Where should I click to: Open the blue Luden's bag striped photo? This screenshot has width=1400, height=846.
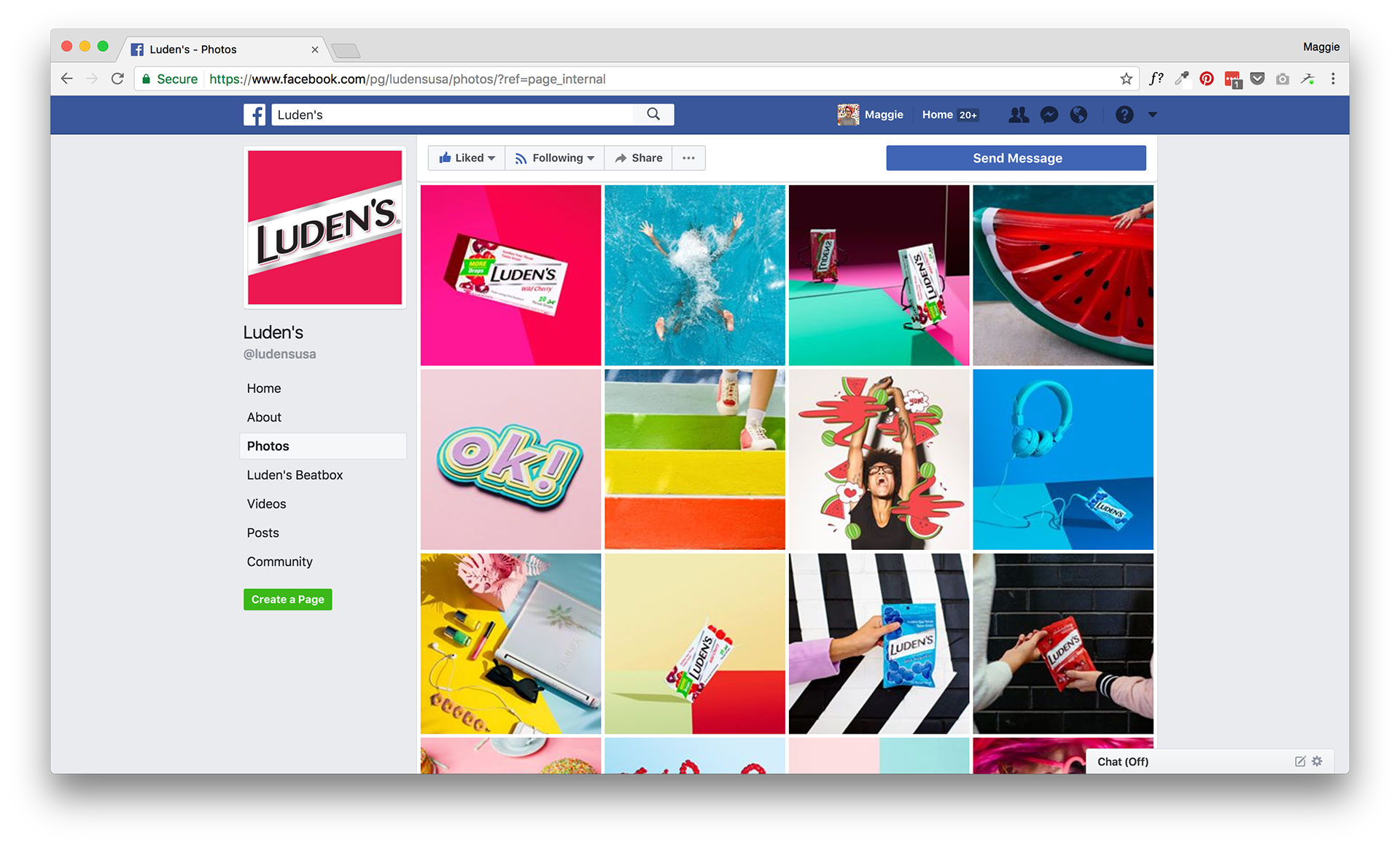pyautogui.click(x=879, y=643)
